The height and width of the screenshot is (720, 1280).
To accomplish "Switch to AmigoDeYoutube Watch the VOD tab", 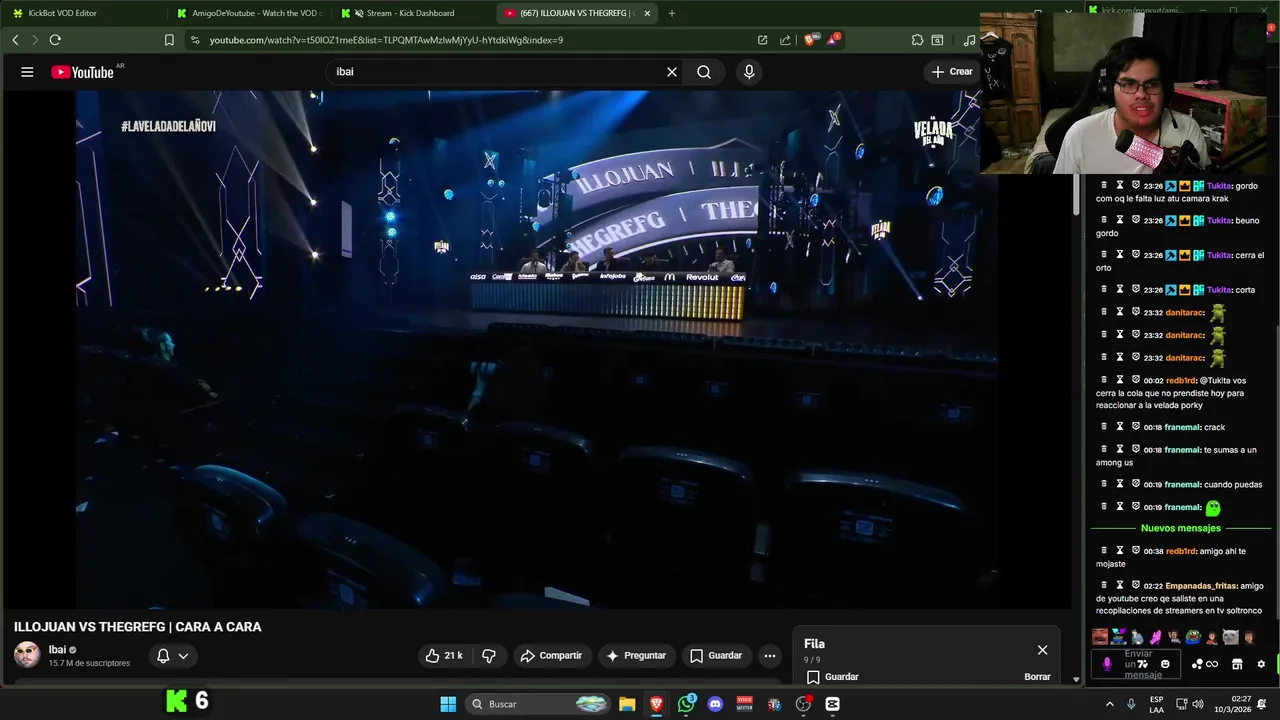I will click(250, 13).
